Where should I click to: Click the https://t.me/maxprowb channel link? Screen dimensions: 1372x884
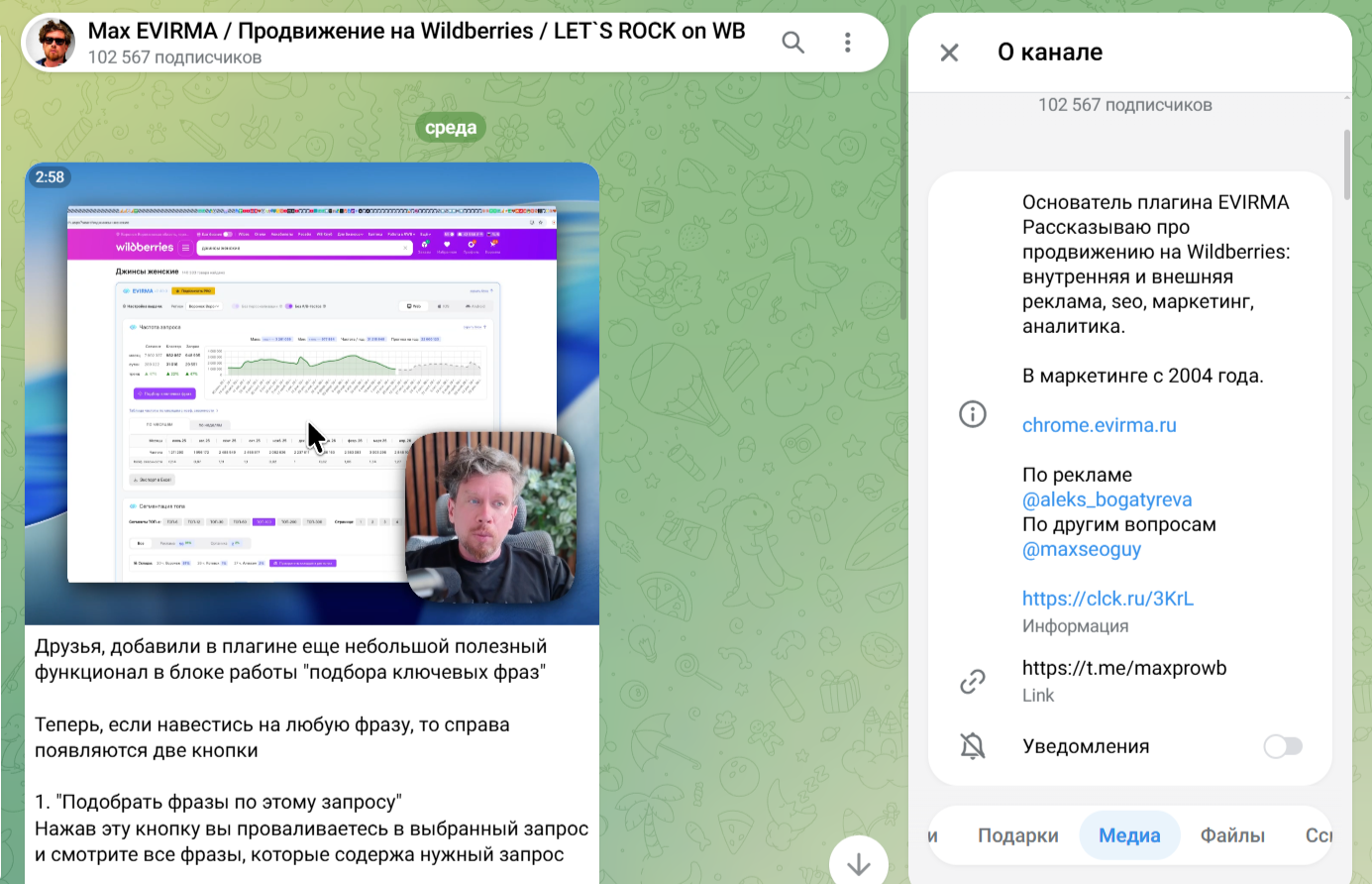(1124, 668)
